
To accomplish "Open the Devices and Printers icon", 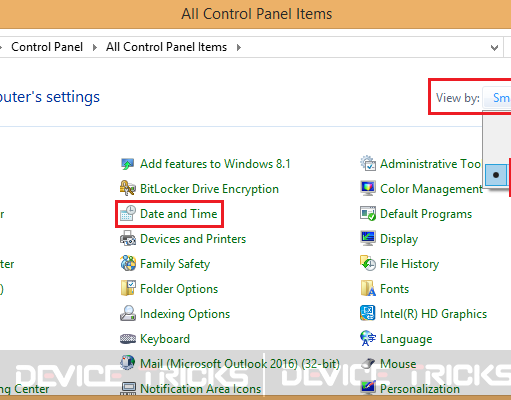I will click(128, 239).
